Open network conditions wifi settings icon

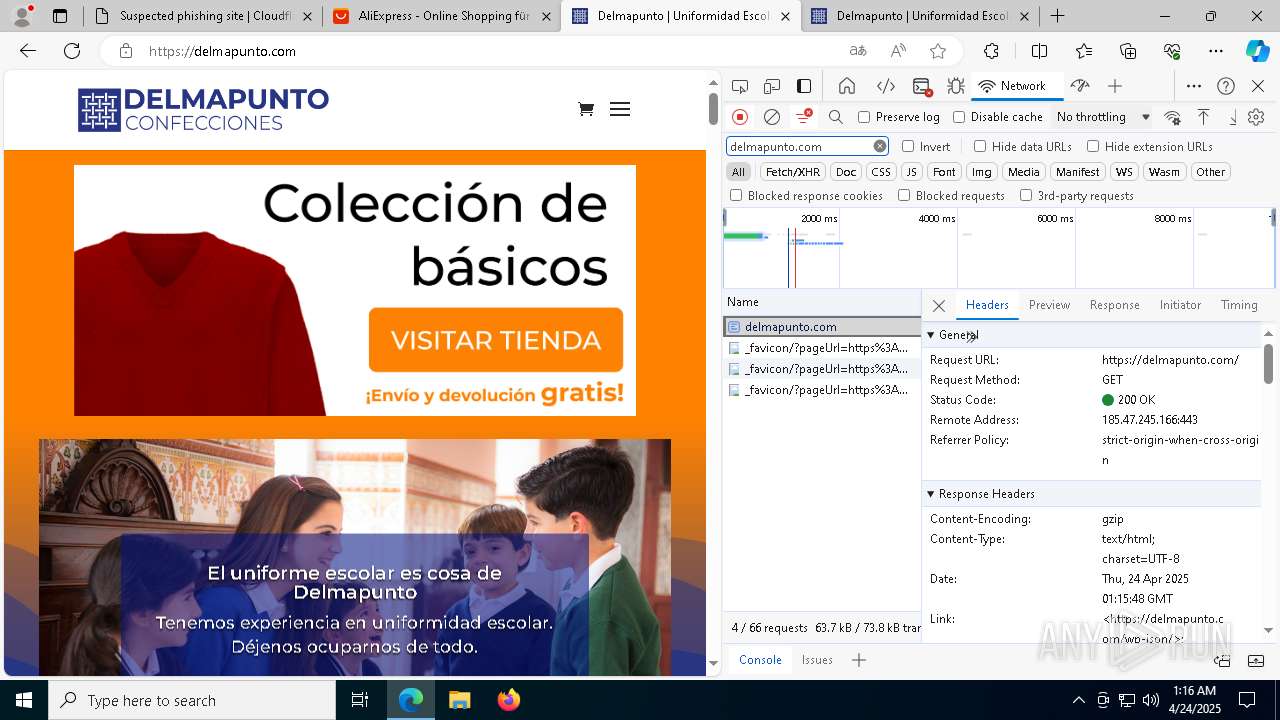1173,117
